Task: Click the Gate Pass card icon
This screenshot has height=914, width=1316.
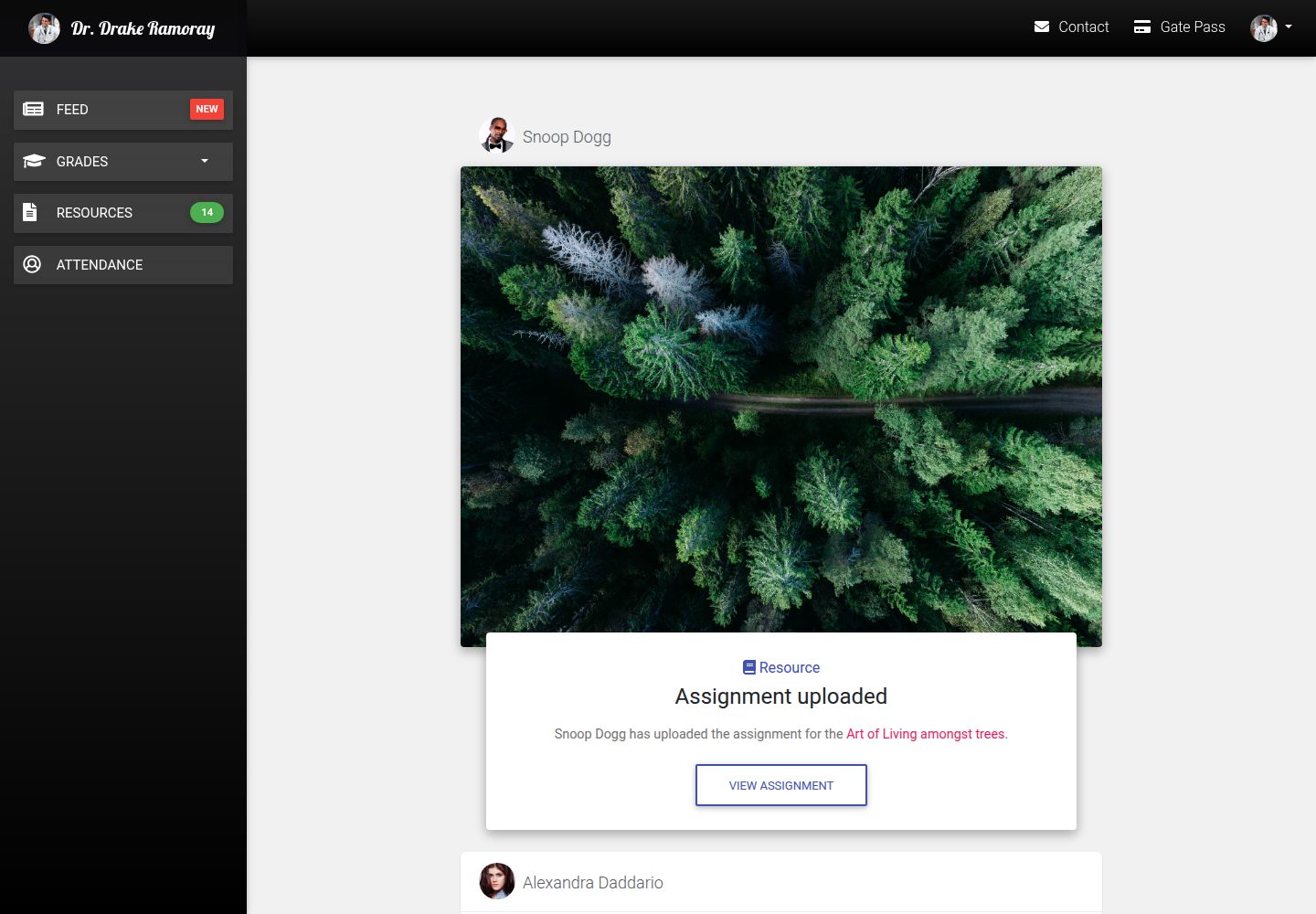Action: coord(1142,27)
